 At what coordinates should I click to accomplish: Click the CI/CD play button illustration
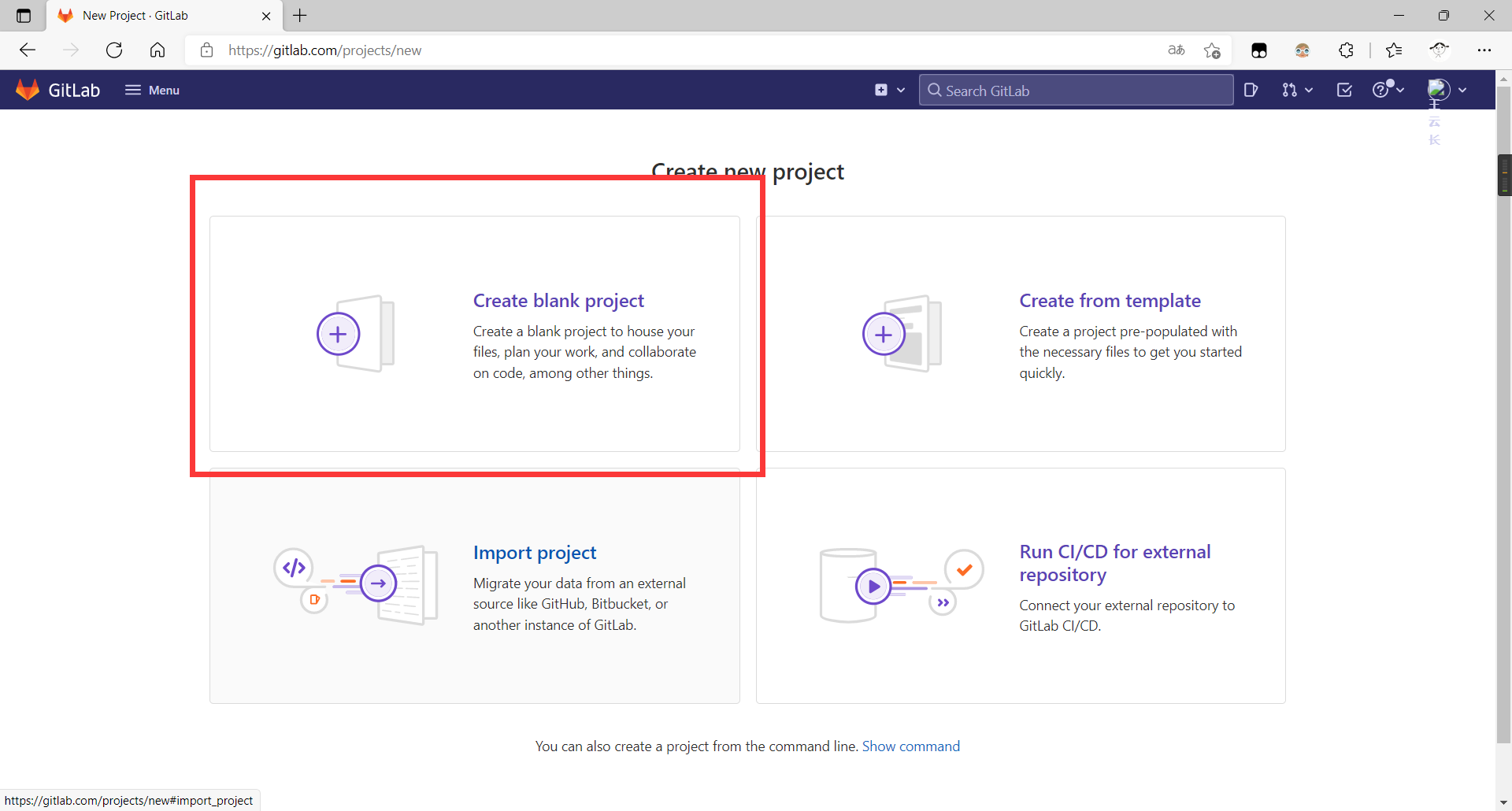pos(873,587)
